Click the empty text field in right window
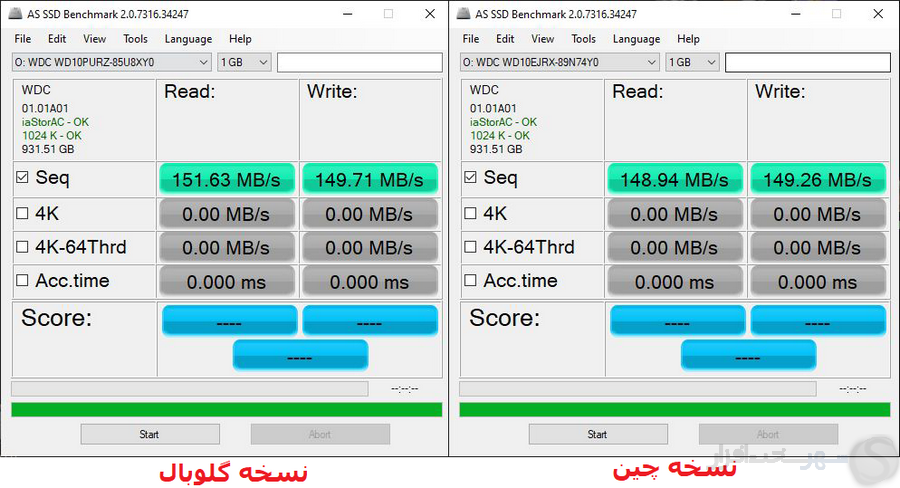900x488 pixels. (808, 62)
